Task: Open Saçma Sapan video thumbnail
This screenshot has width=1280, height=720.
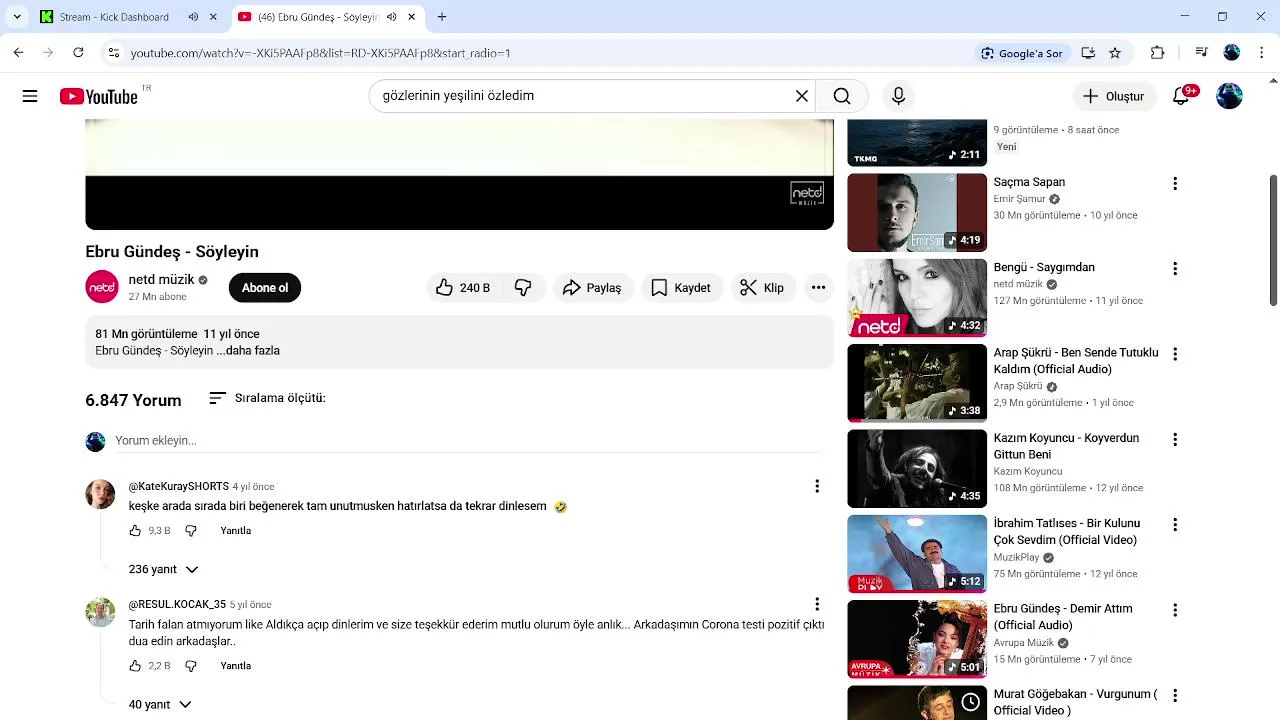Action: [917, 212]
